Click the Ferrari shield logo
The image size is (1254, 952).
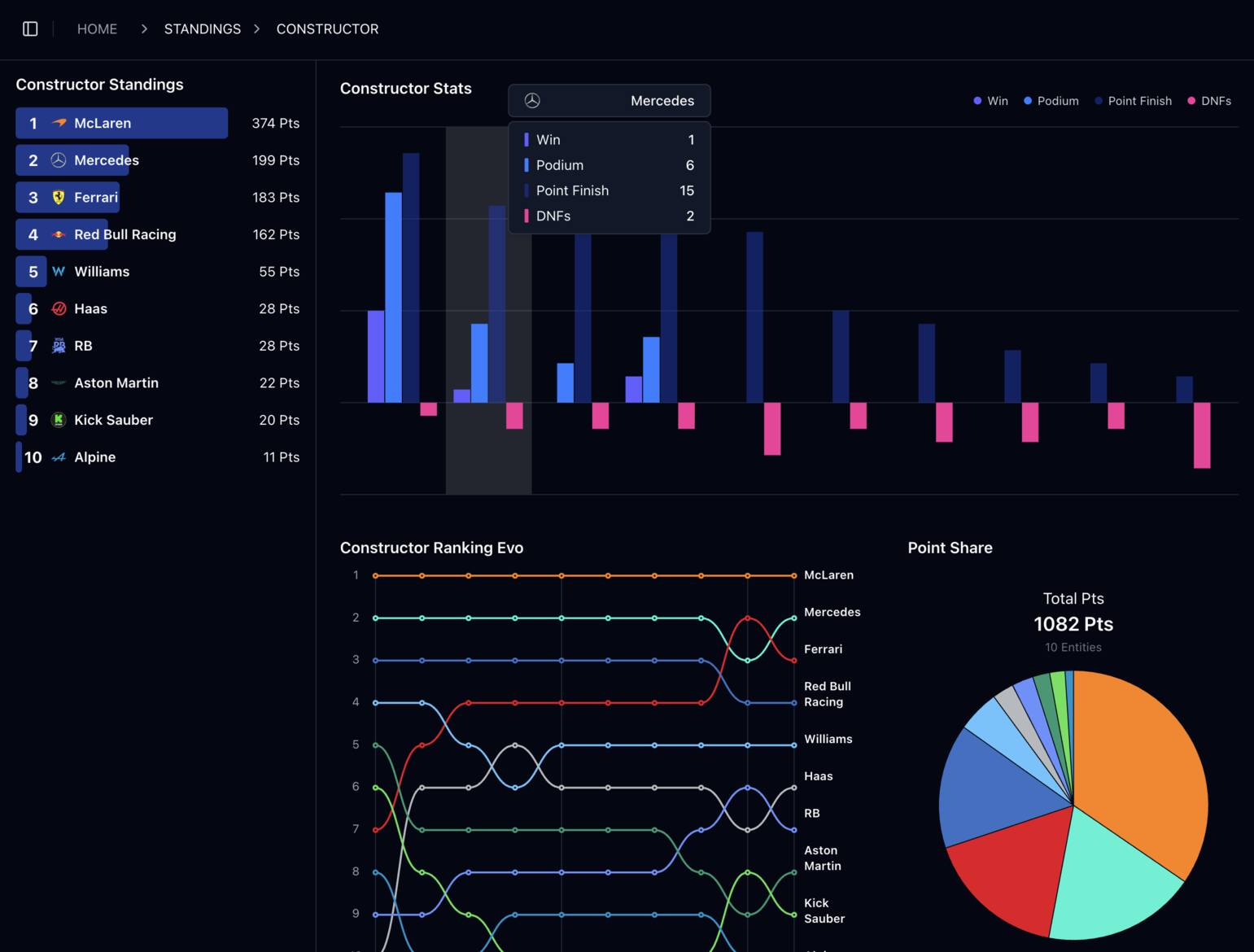59,198
